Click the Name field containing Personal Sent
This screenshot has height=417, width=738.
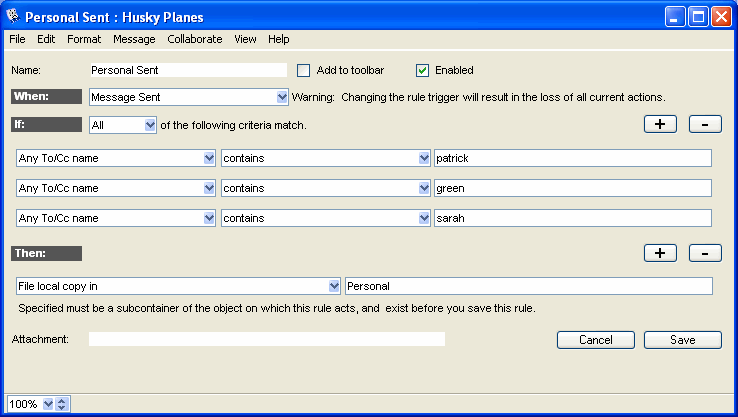click(188, 70)
